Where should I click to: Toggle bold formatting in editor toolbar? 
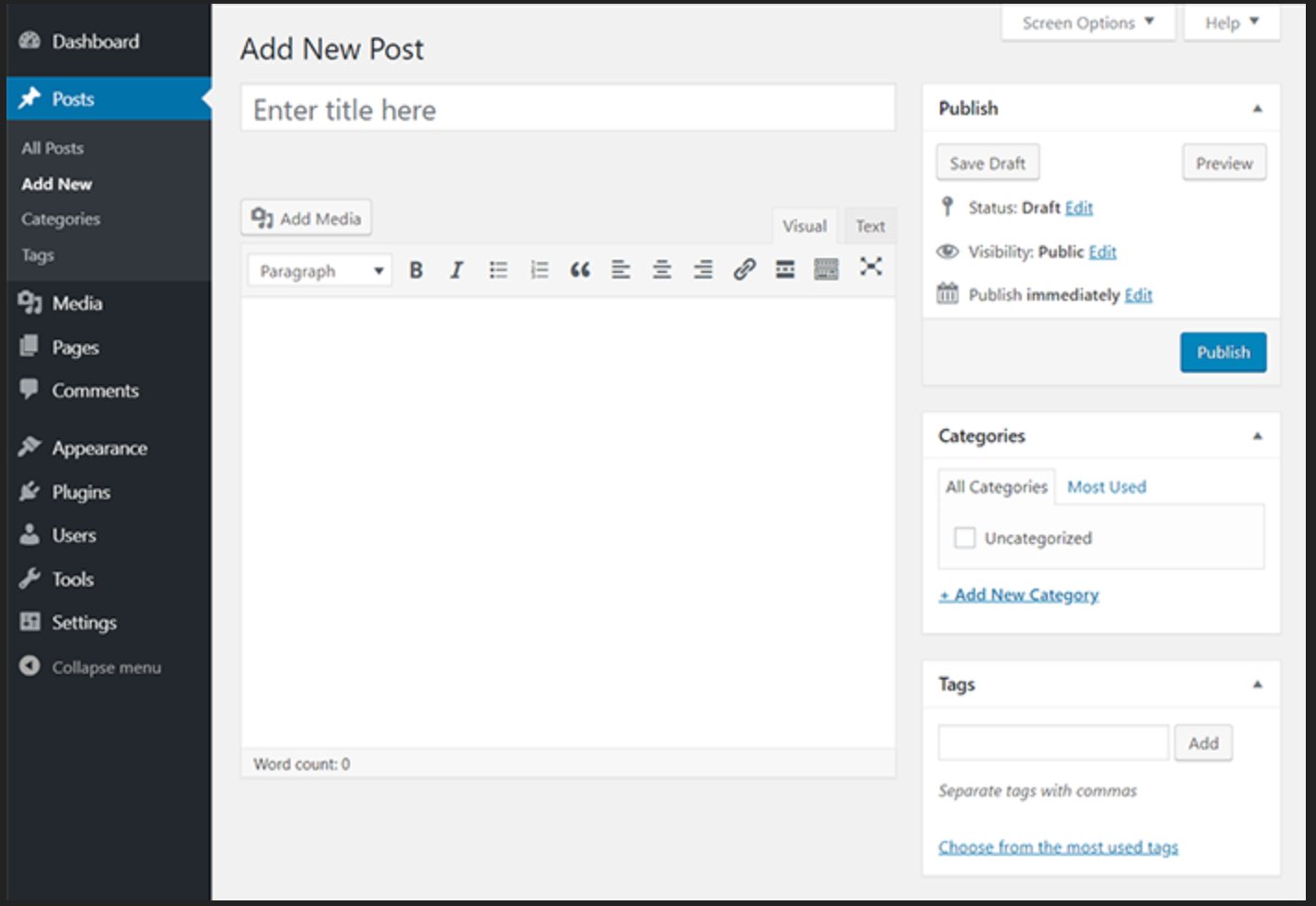point(416,270)
